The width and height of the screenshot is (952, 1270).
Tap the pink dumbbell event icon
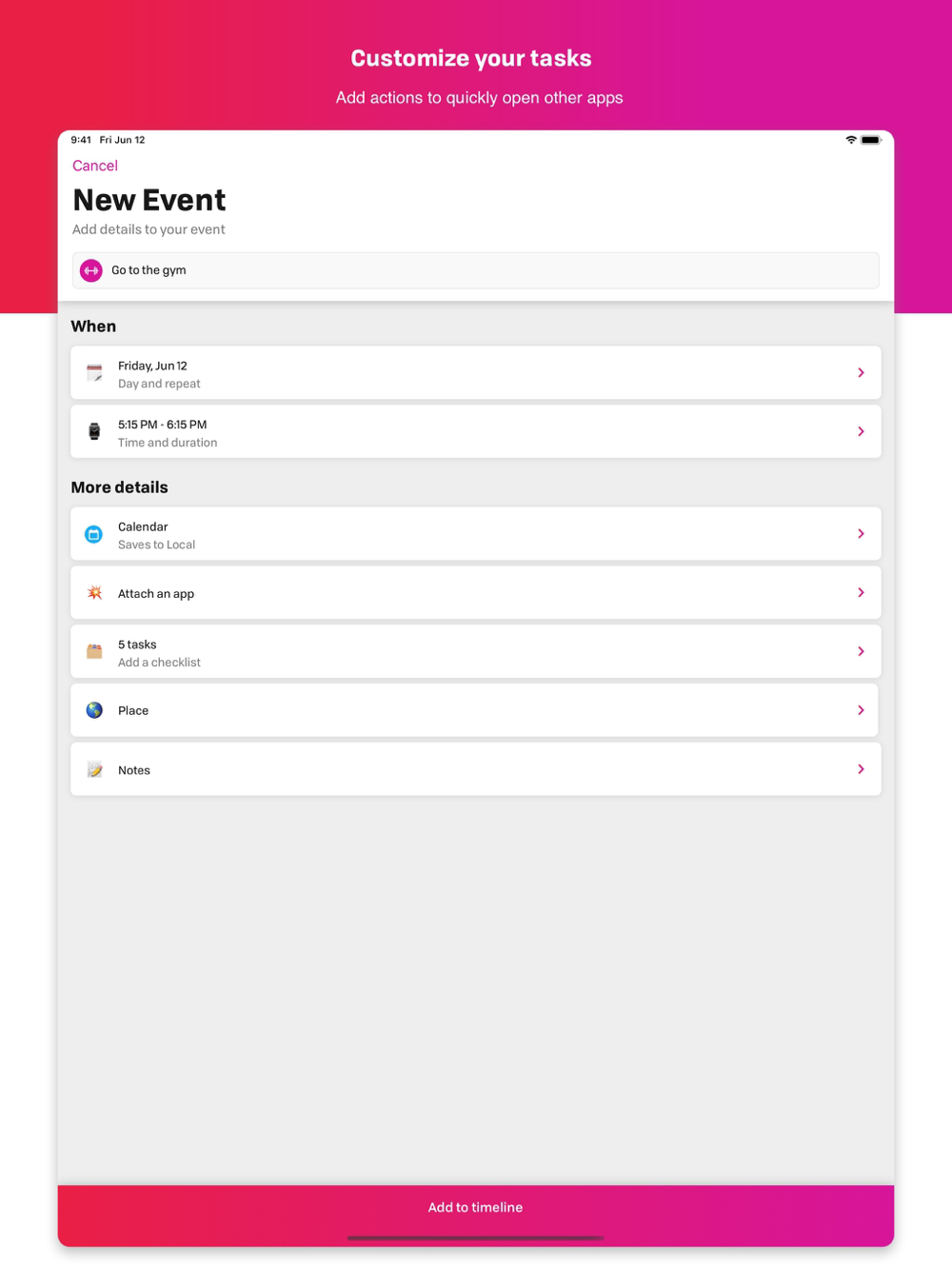point(91,270)
